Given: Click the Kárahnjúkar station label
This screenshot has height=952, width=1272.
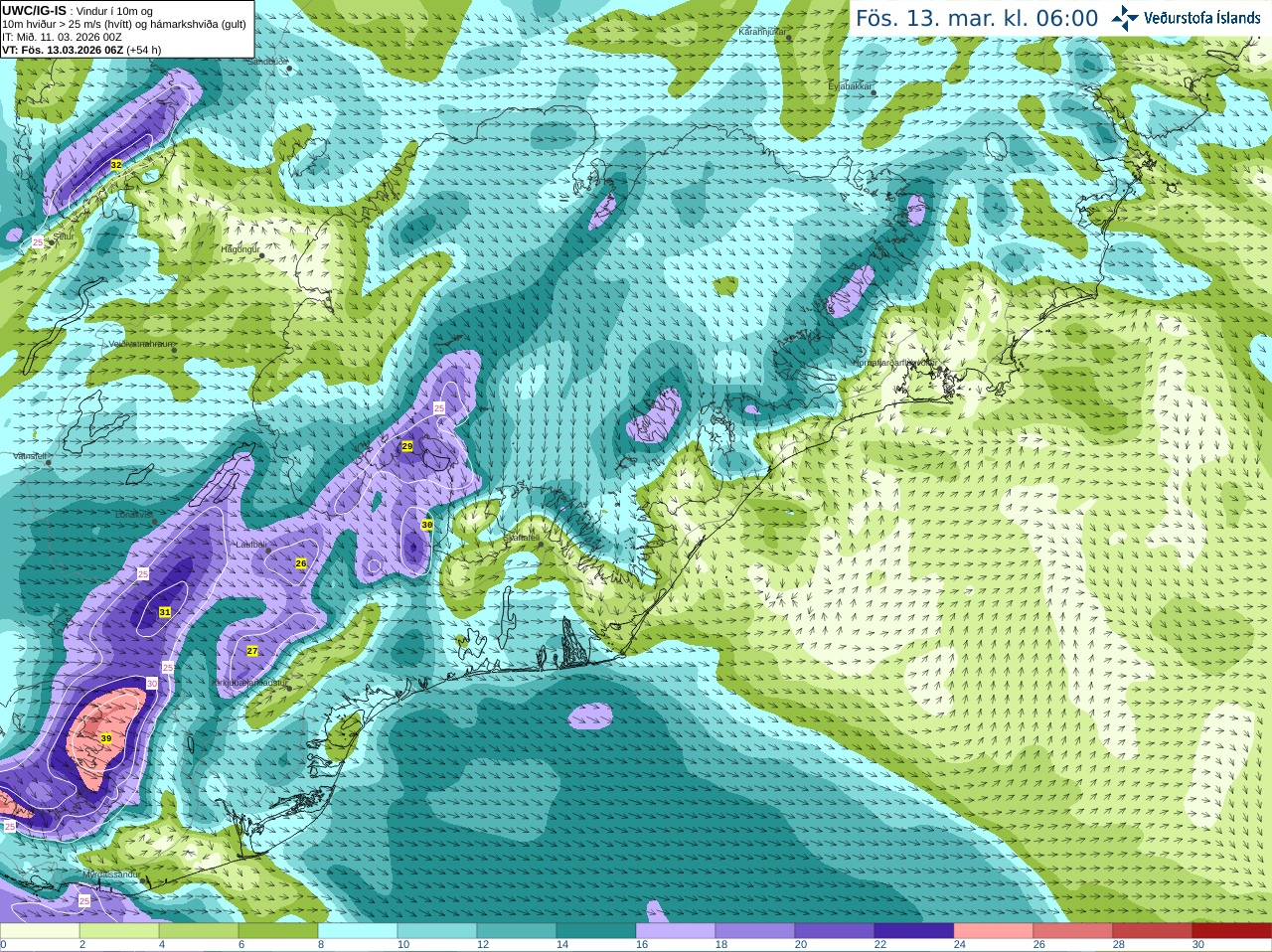Looking at the screenshot, I should pos(762,32).
